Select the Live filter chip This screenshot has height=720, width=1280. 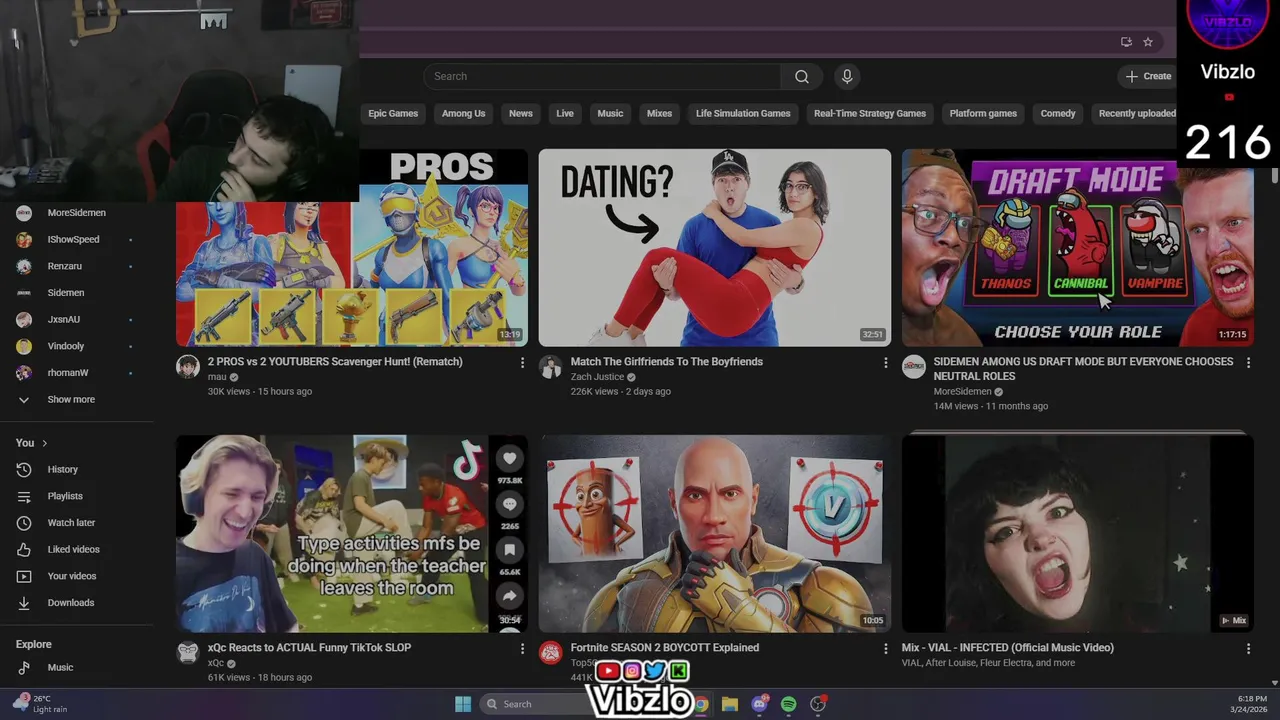(x=565, y=113)
